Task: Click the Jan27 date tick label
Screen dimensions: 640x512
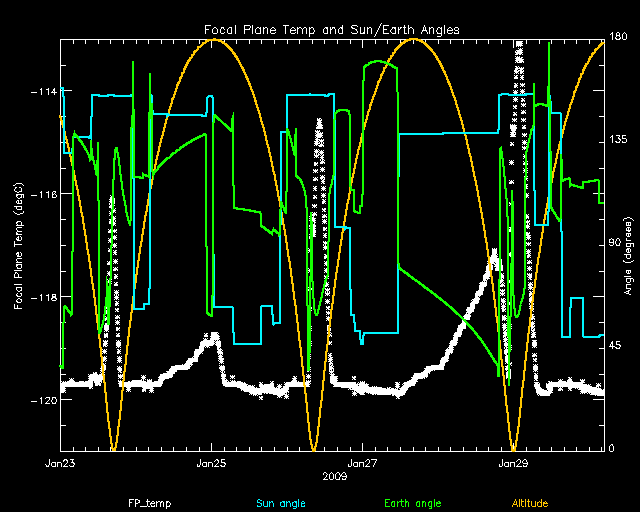Action: 362,464
